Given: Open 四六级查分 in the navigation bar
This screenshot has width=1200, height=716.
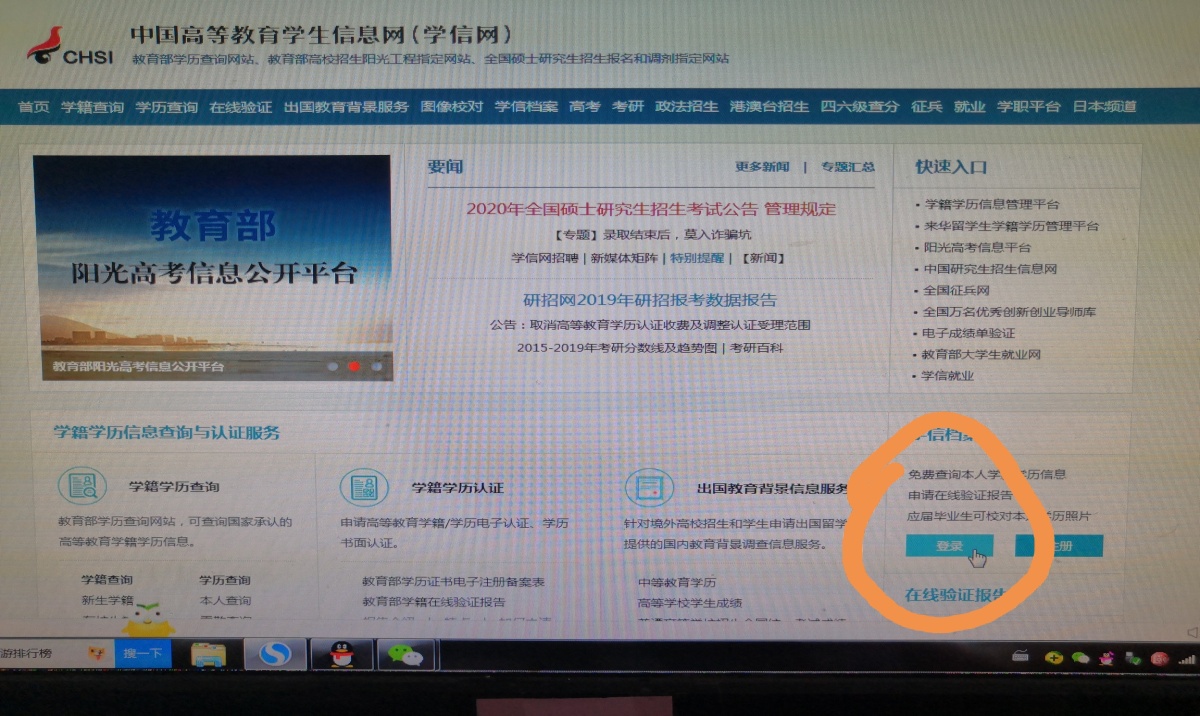Looking at the screenshot, I should (x=860, y=107).
